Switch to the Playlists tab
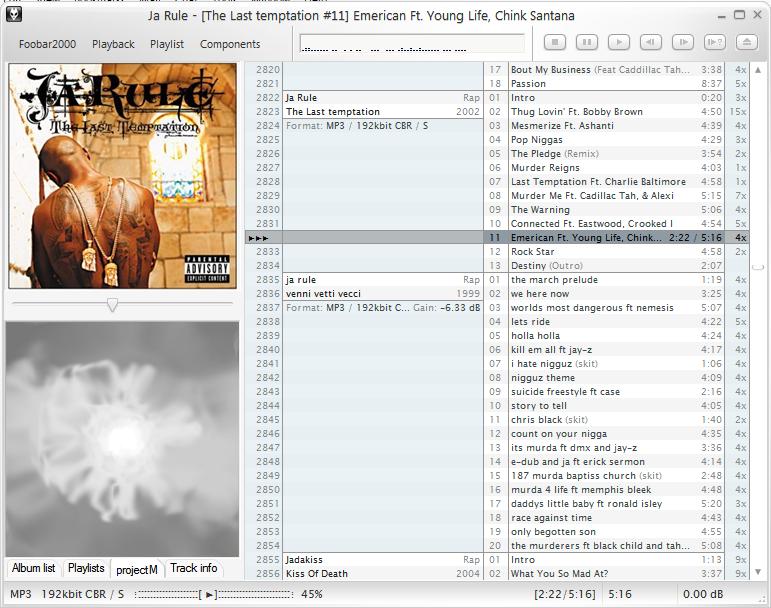This screenshot has height=608, width=771. point(86,568)
